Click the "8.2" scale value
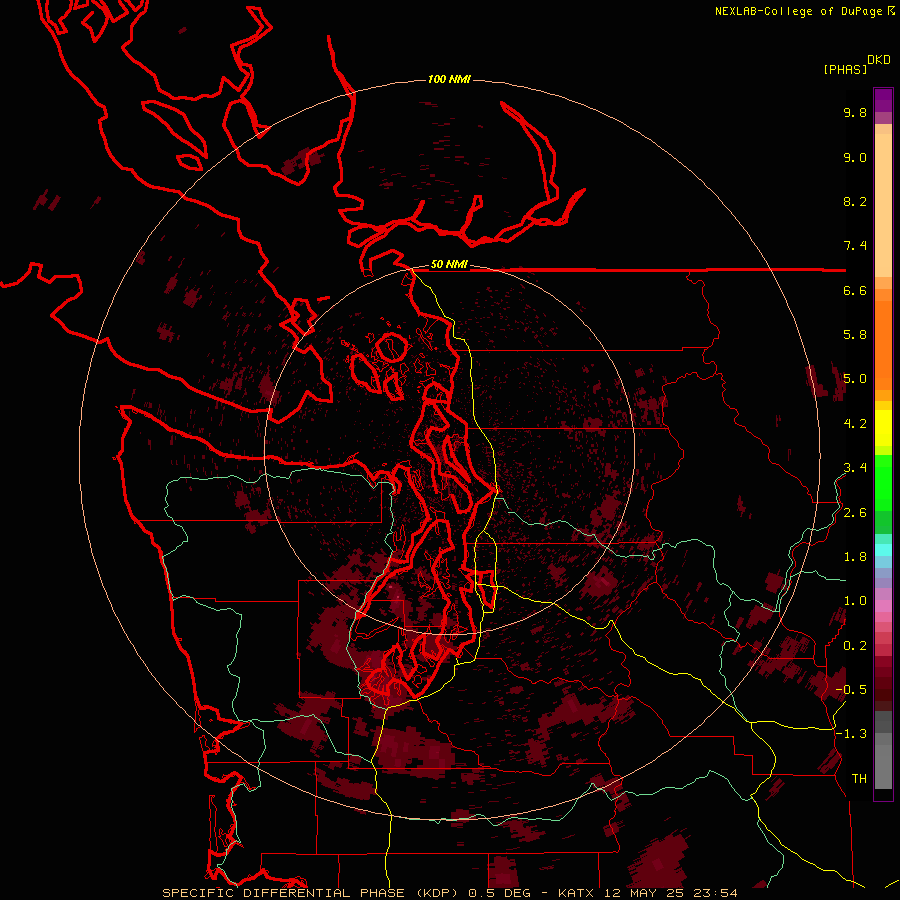This screenshot has height=900, width=900. point(855,201)
